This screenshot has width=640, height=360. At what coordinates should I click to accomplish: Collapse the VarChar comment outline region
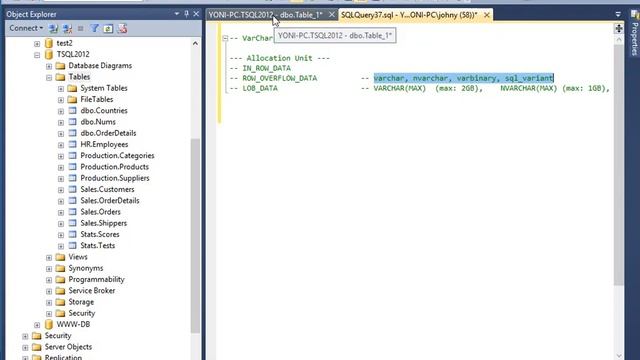coord(225,38)
